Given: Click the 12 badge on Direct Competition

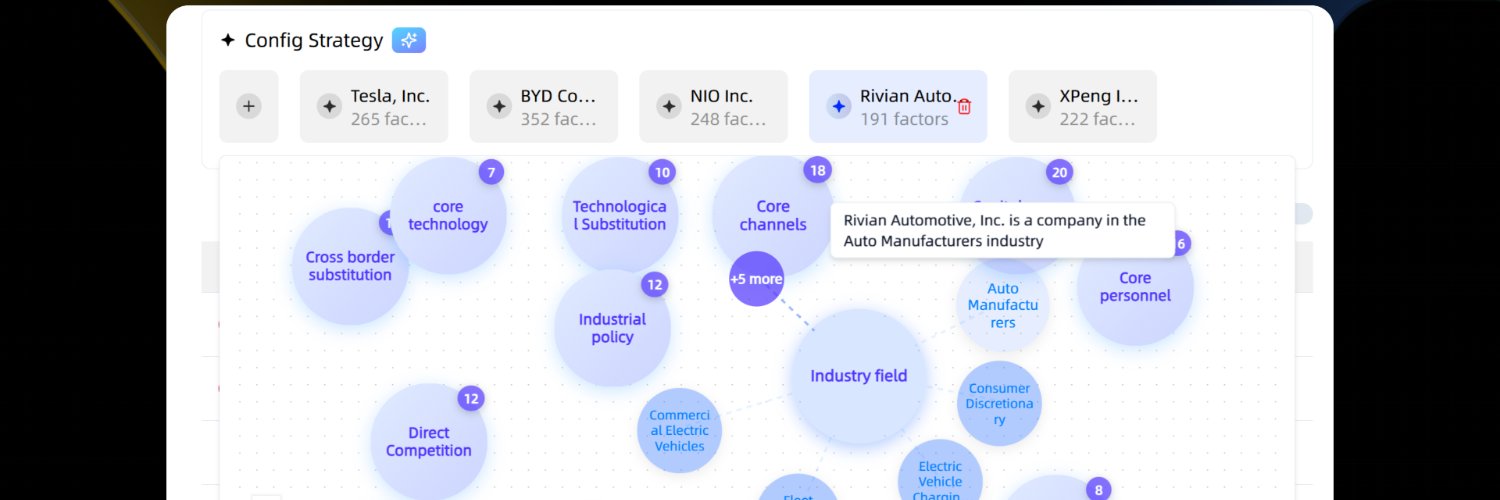Looking at the screenshot, I should [x=471, y=398].
